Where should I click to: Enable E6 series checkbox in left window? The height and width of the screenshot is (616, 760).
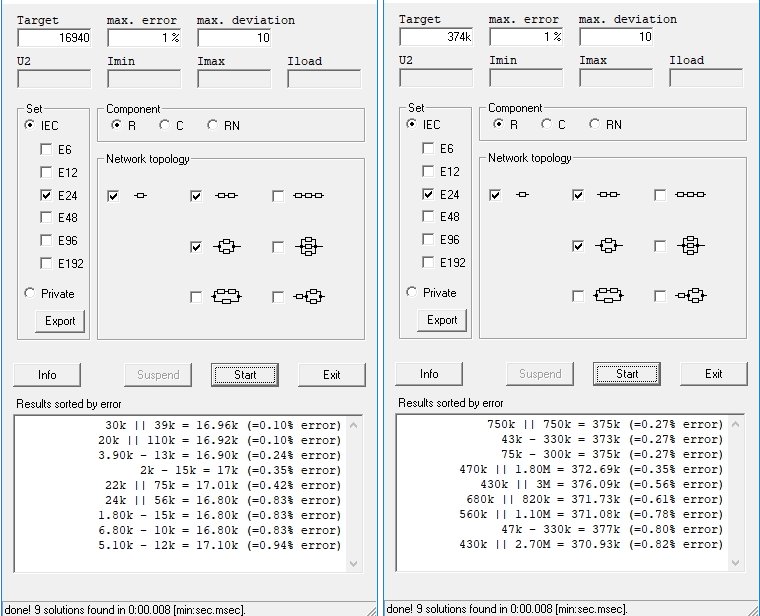[46, 149]
